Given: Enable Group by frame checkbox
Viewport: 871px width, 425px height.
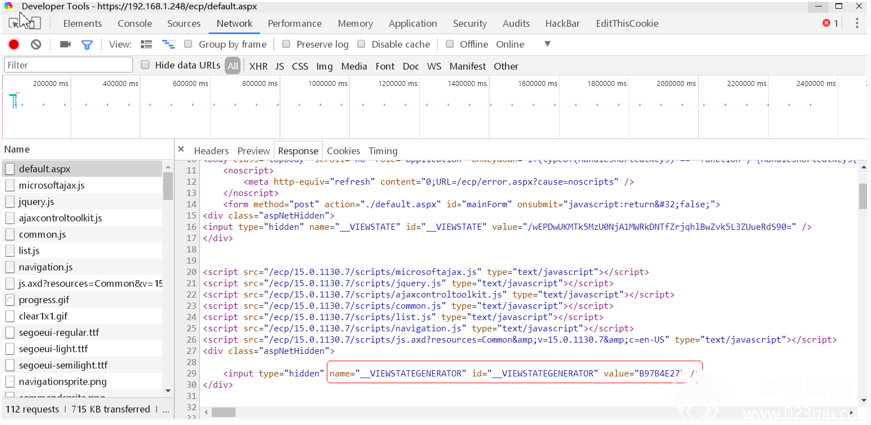Looking at the screenshot, I should pos(188,44).
